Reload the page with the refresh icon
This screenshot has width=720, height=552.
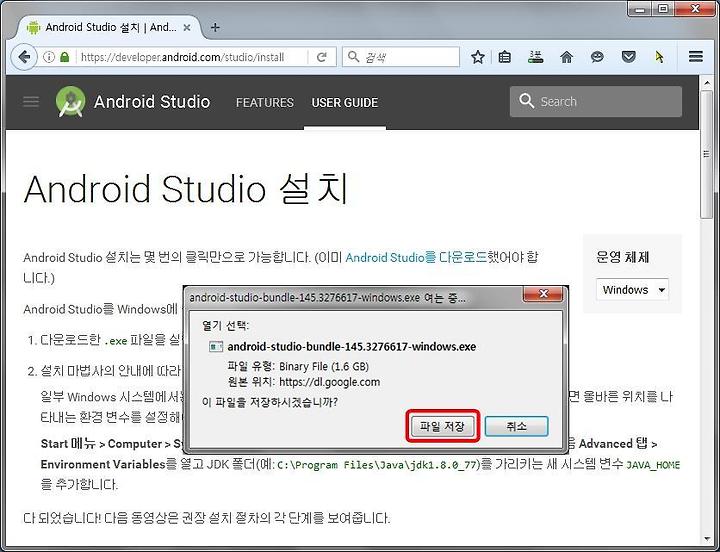point(322,57)
